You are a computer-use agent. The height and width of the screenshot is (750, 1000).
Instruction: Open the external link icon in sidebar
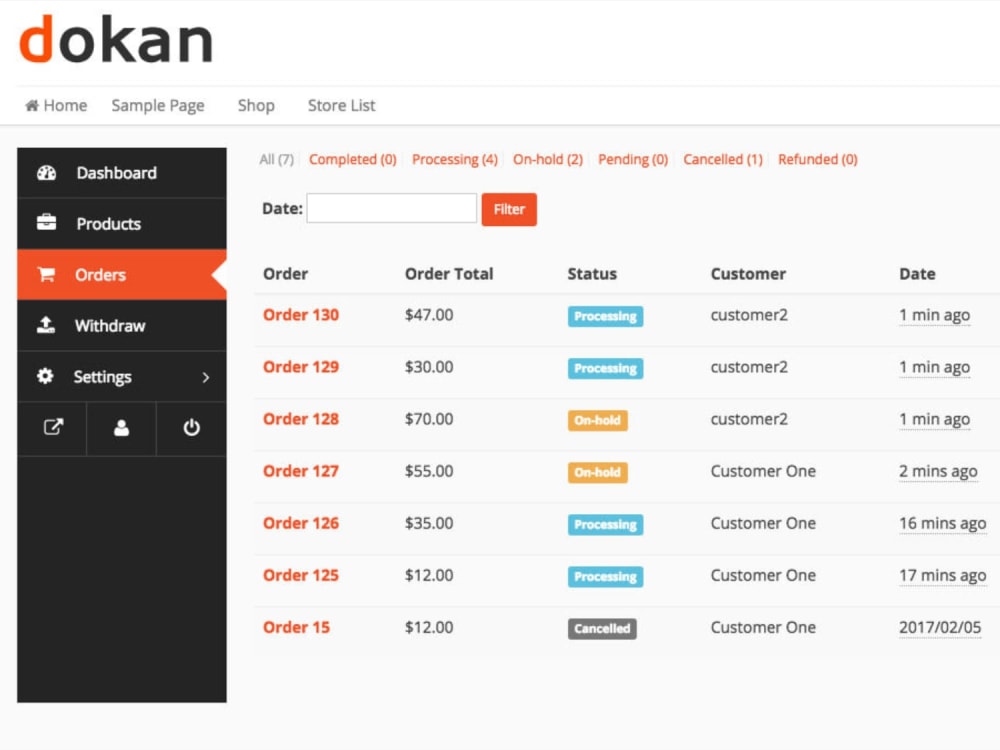(52, 428)
